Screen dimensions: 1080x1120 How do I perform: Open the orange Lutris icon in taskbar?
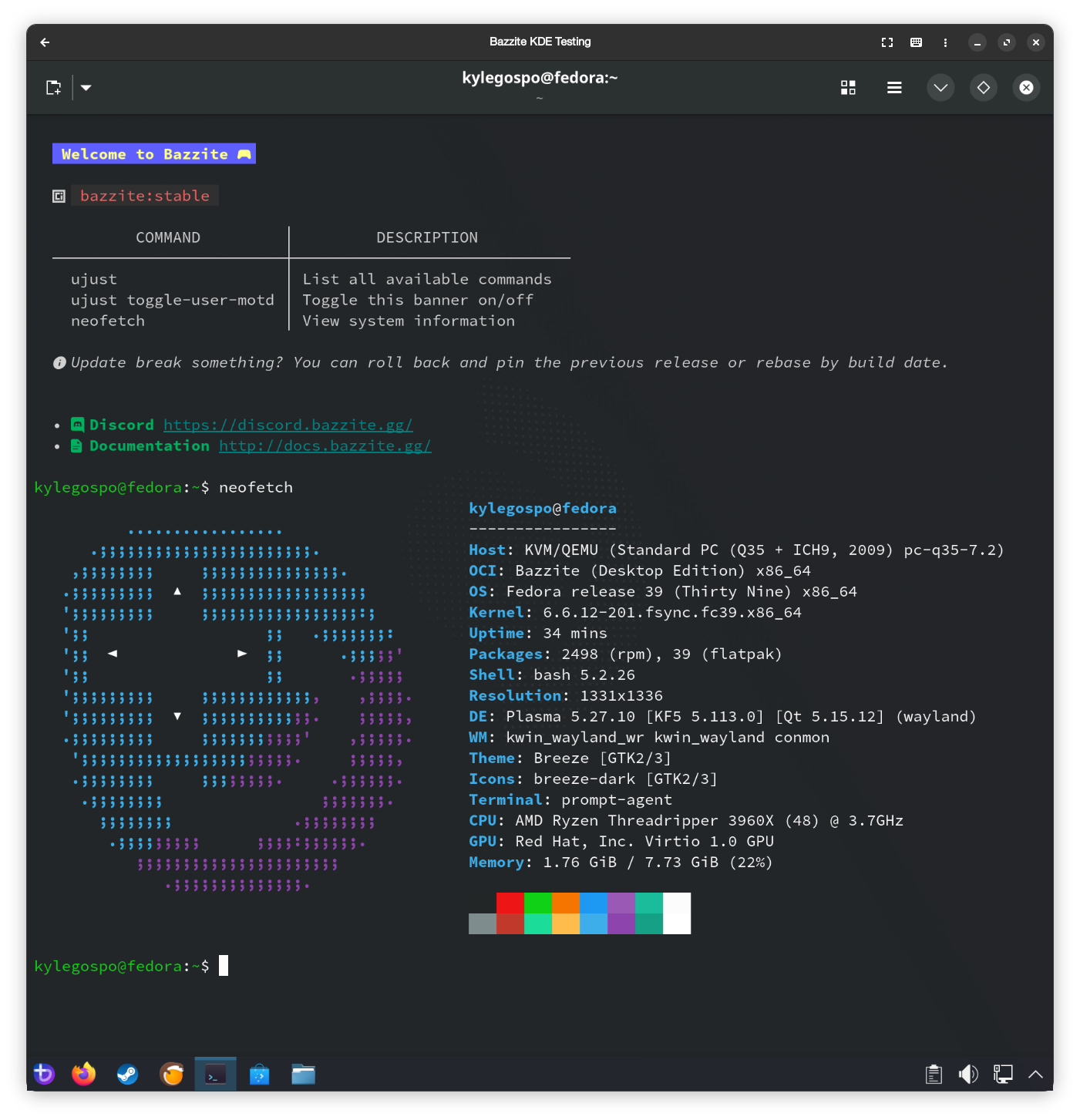tap(172, 1074)
